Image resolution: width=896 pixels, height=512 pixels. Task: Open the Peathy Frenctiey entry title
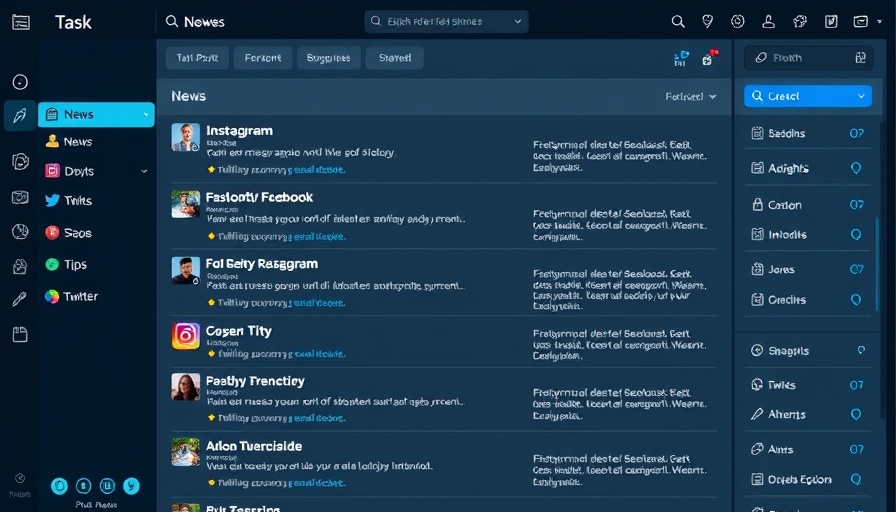[255, 381]
